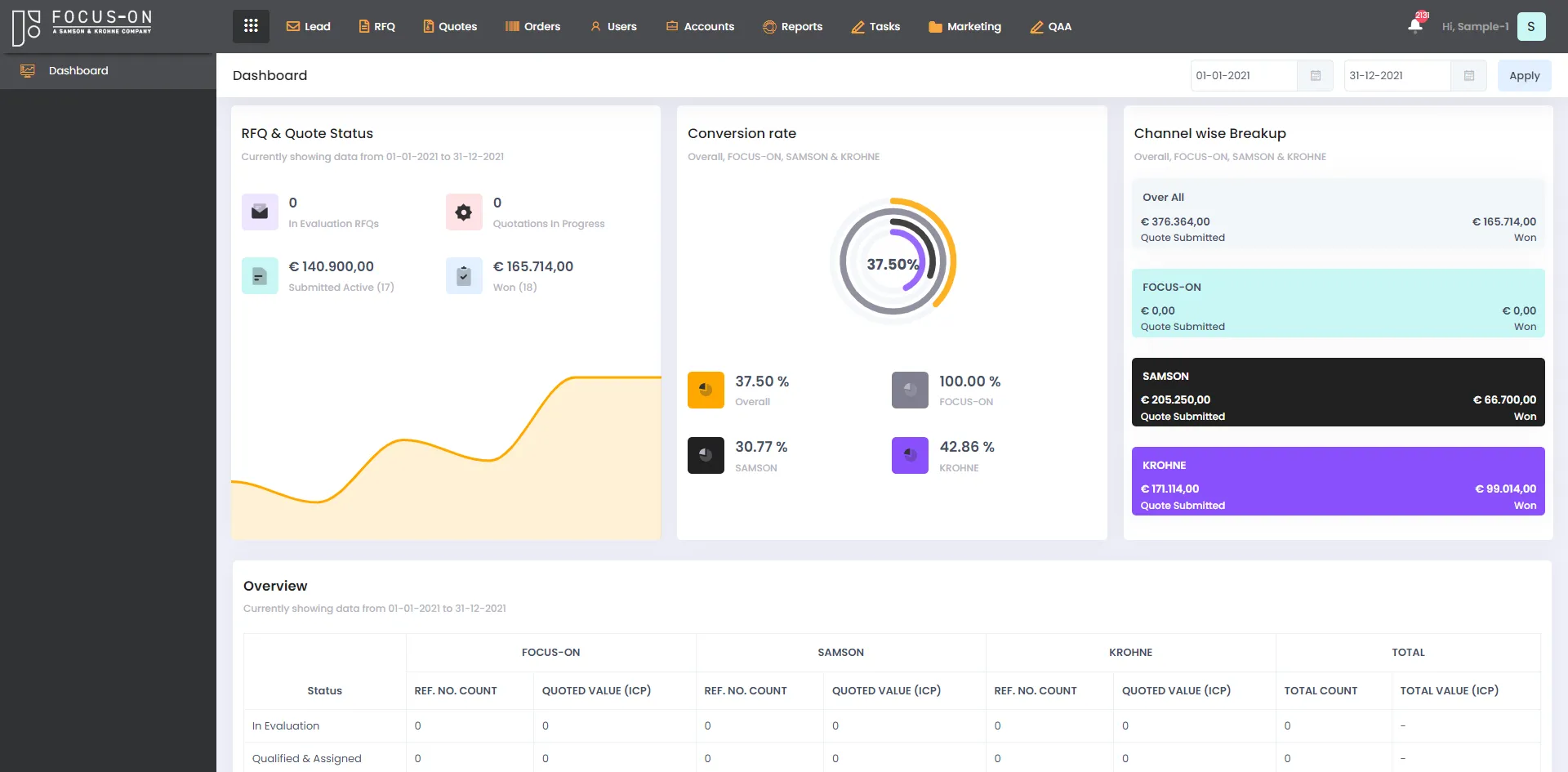This screenshot has height=772, width=1568.
Task: Open the Orders module icon
Action: click(x=510, y=25)
